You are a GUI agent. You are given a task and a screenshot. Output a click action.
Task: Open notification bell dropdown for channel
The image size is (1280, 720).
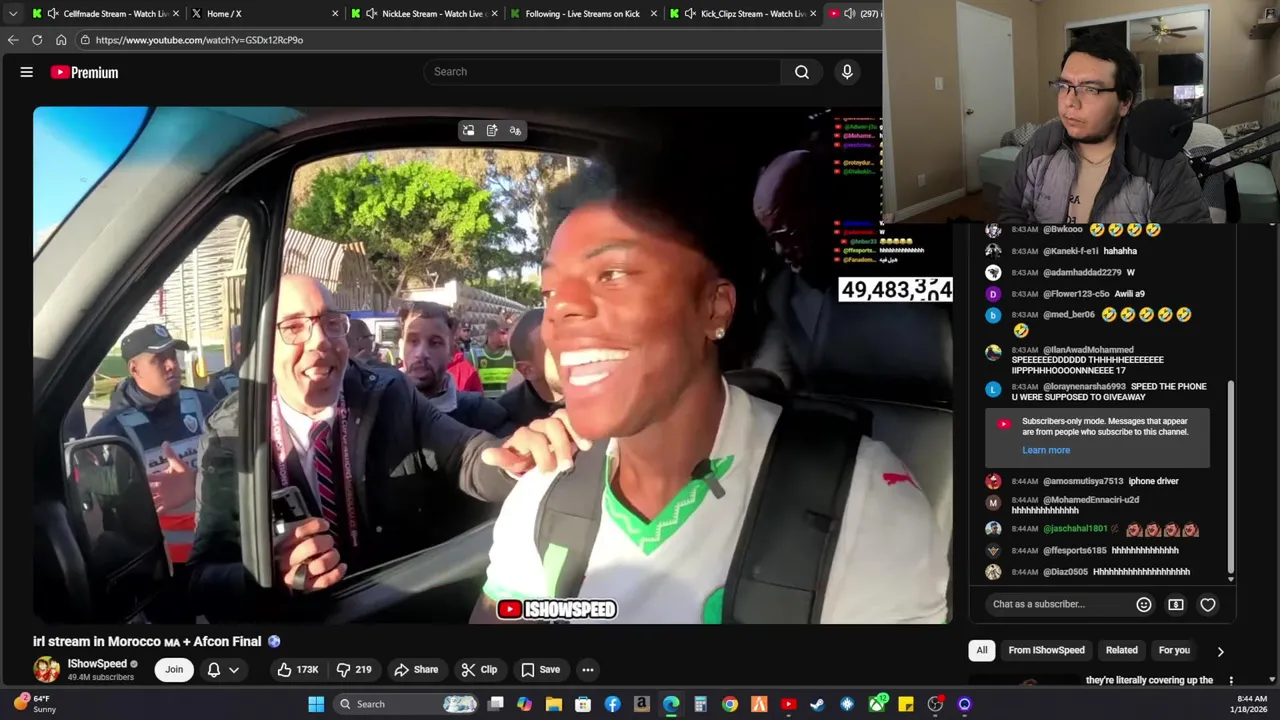tap(223, 669)
